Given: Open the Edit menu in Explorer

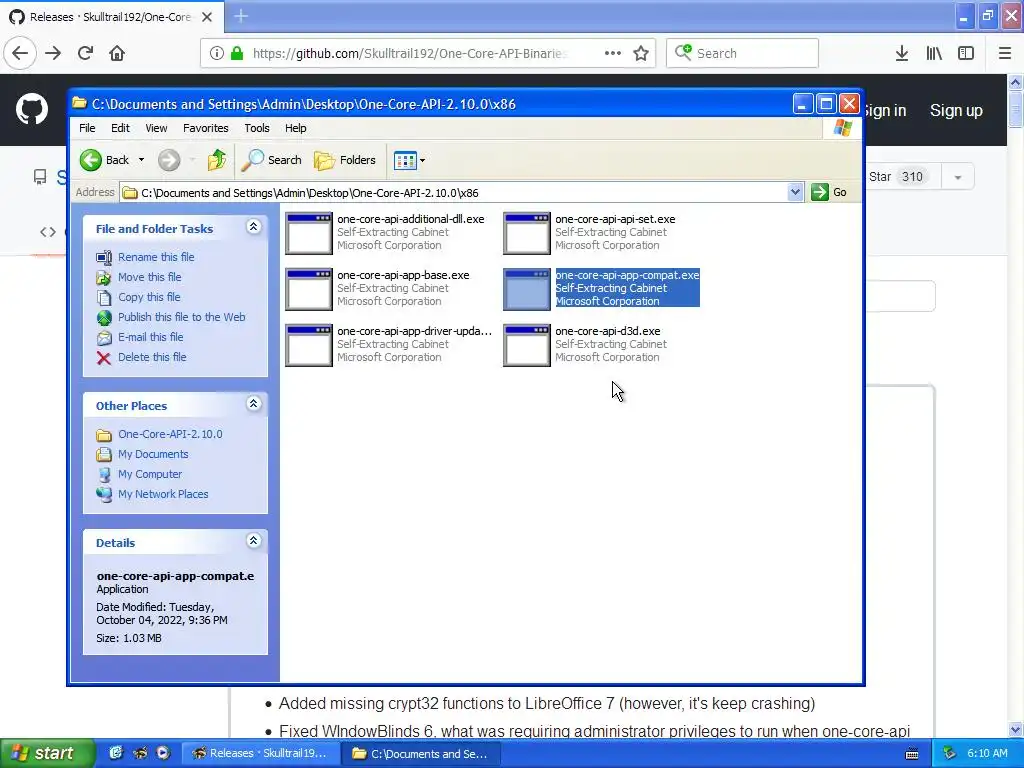Looking at the screenshot, I should click(x=120, y=128).
